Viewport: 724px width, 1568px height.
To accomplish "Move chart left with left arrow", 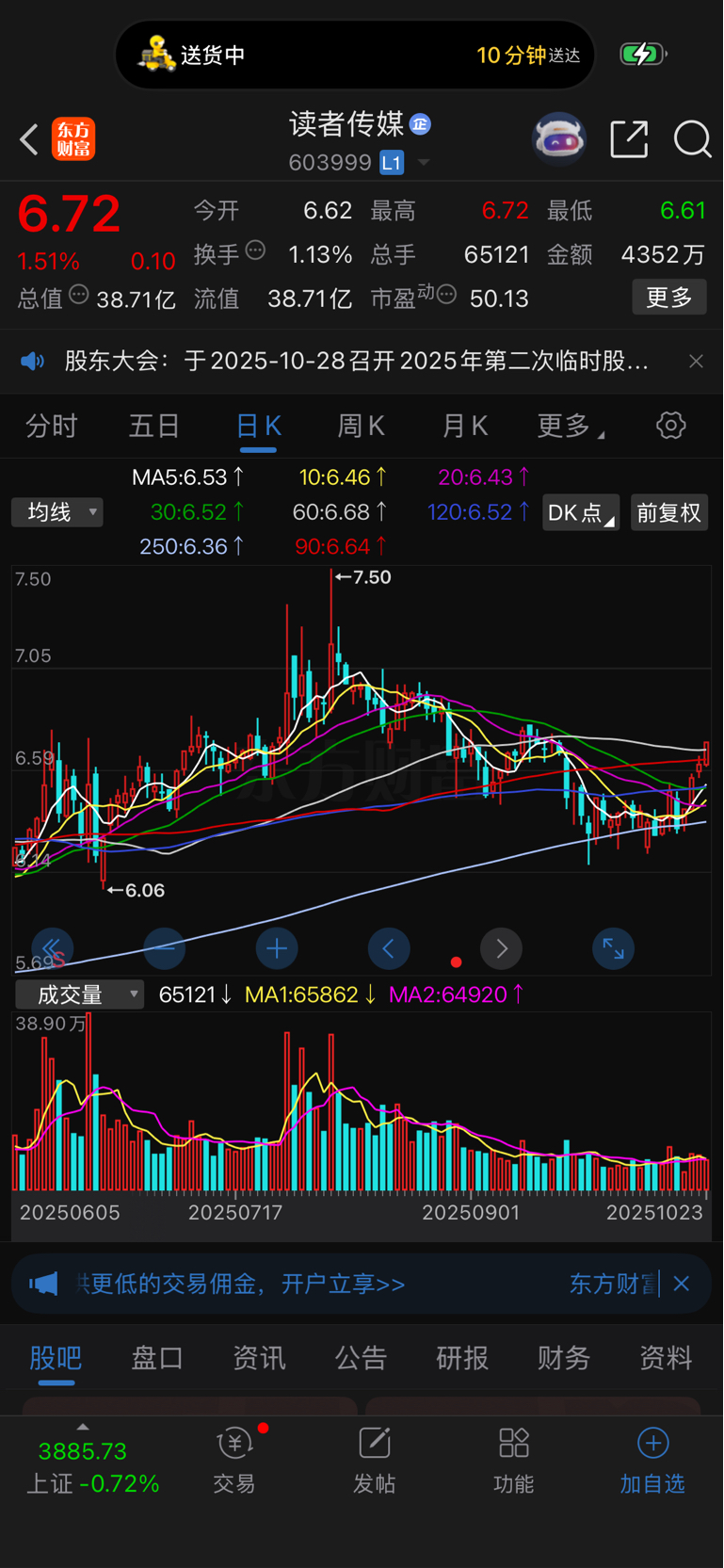I will pos(389,948).
